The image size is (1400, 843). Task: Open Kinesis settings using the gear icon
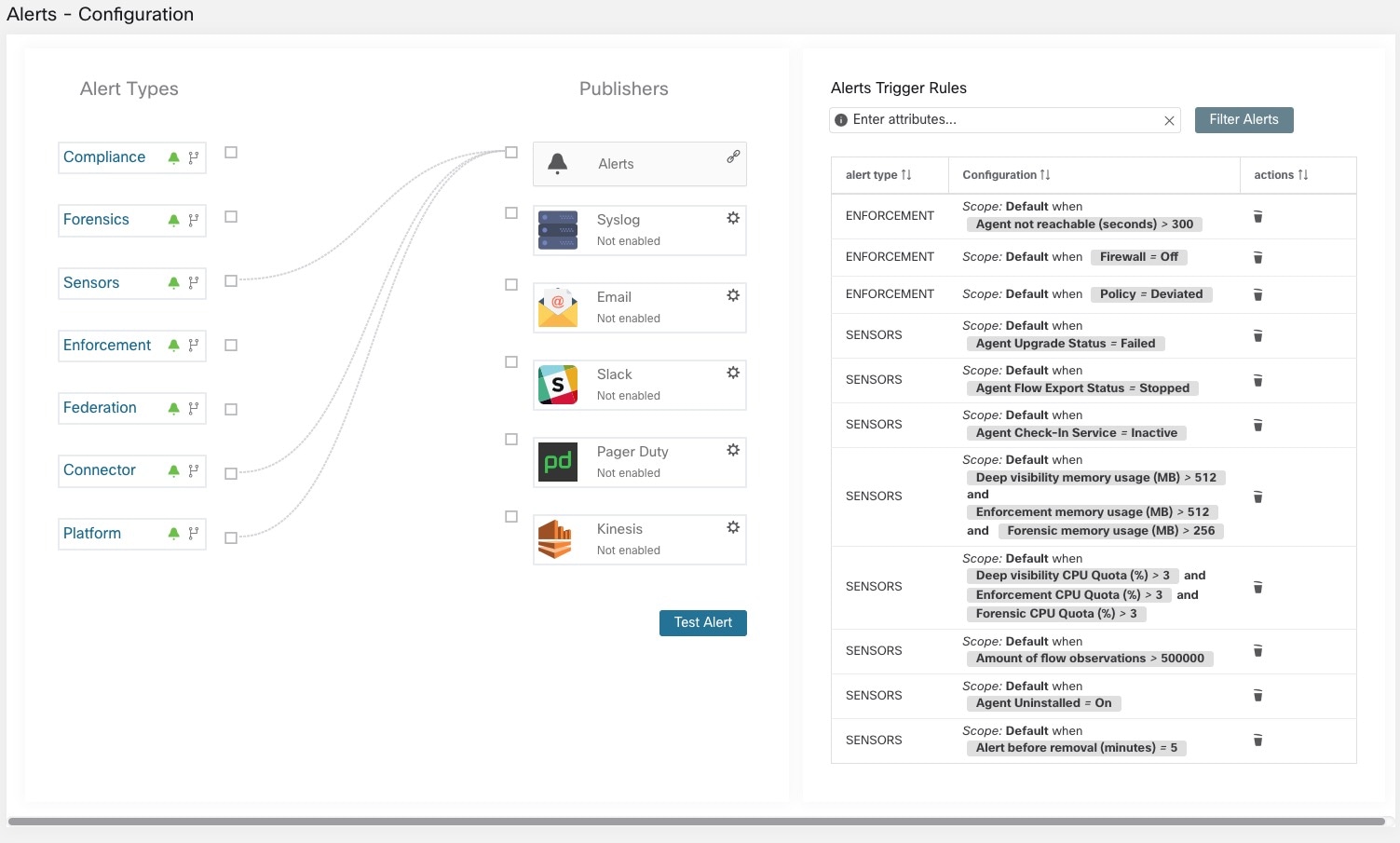tap(733, 525)
